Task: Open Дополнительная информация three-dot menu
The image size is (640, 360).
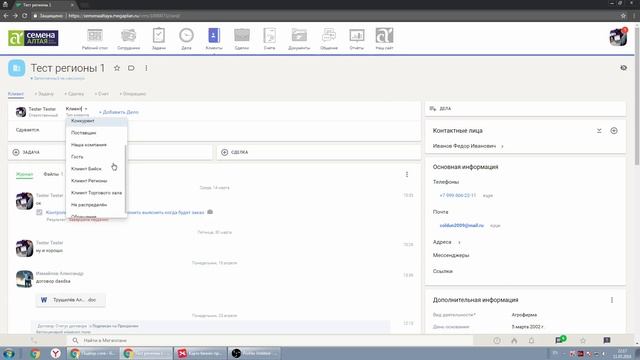Action: pos(612,300)
